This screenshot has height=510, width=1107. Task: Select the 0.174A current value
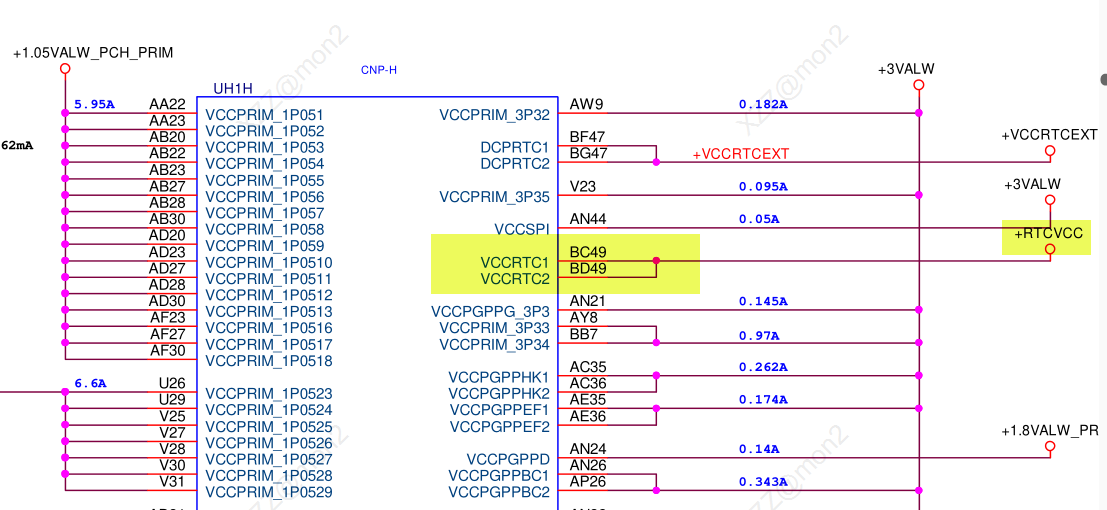point(763,400)
